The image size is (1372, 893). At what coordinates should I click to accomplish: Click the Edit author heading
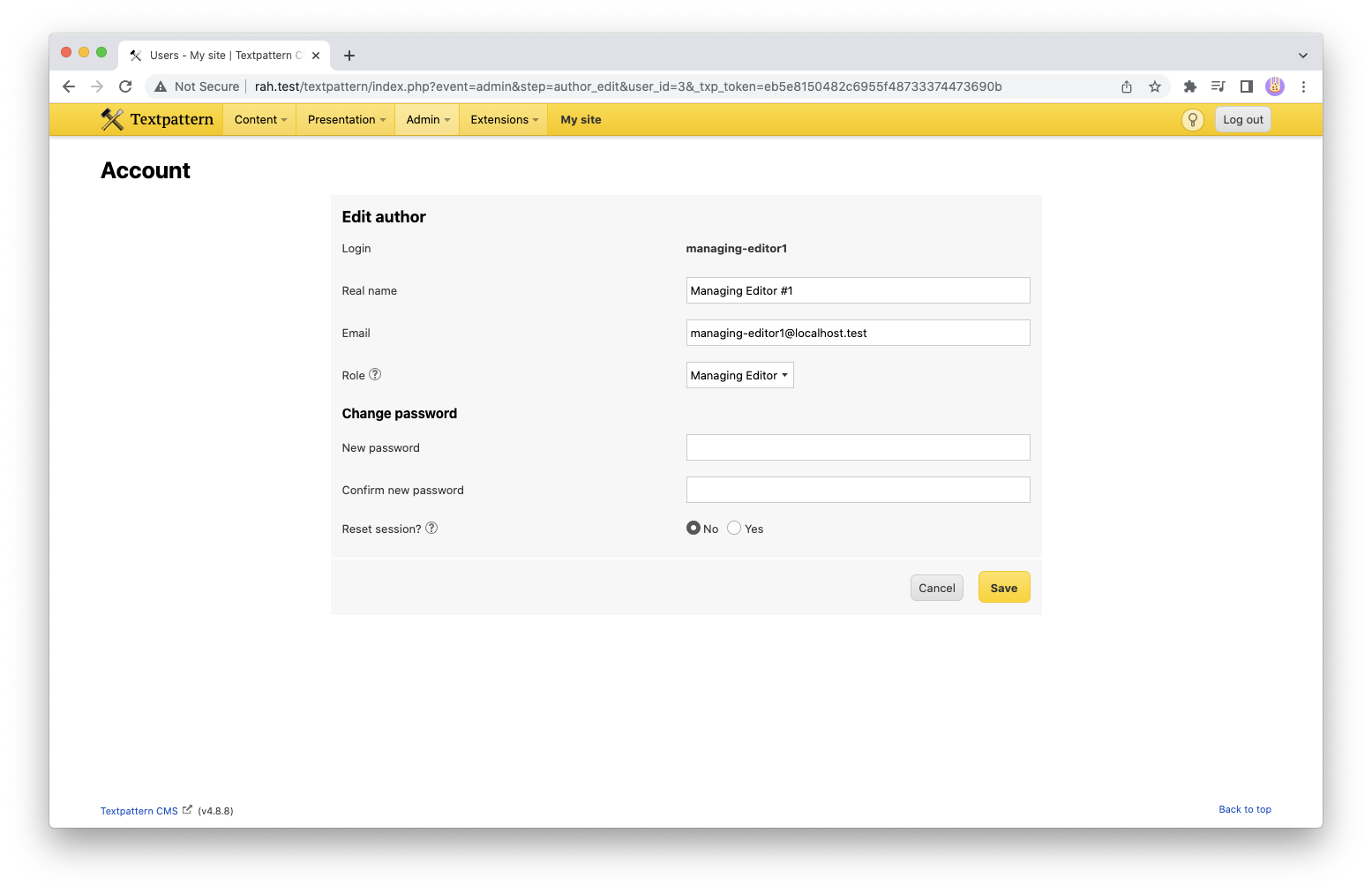click(384, 217)
